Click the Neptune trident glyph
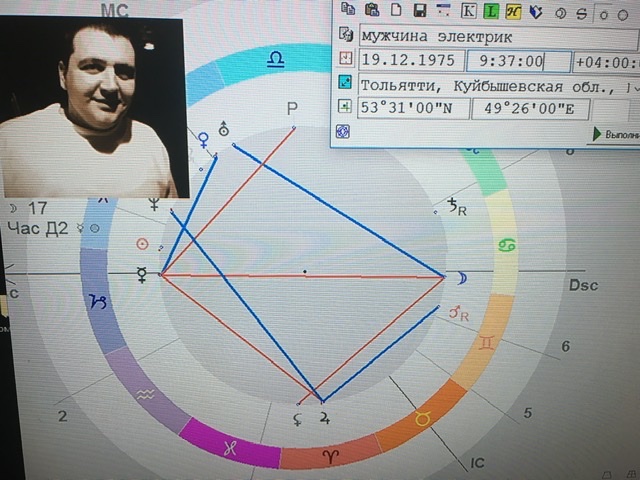Image resolution: width=640 pixels, height=480 pixels. pyautogui.click(x=154, y=203)
